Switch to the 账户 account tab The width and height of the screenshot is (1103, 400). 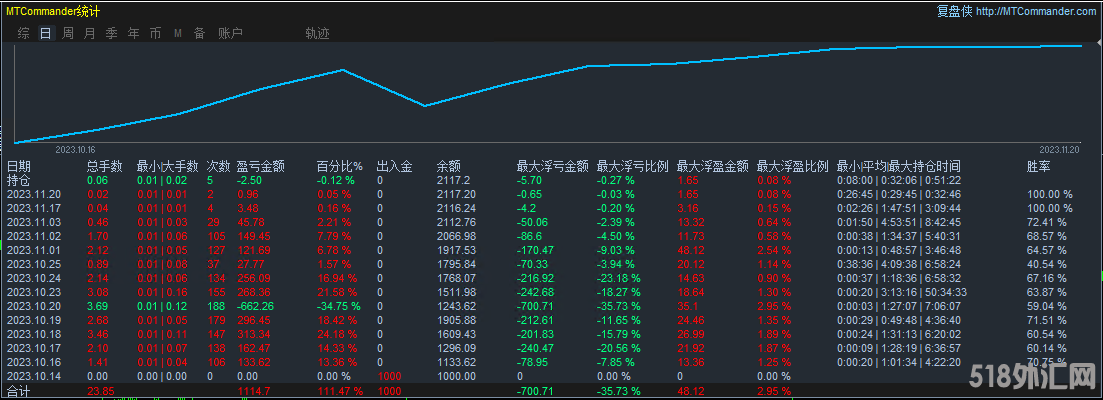(x=230, y=33)
